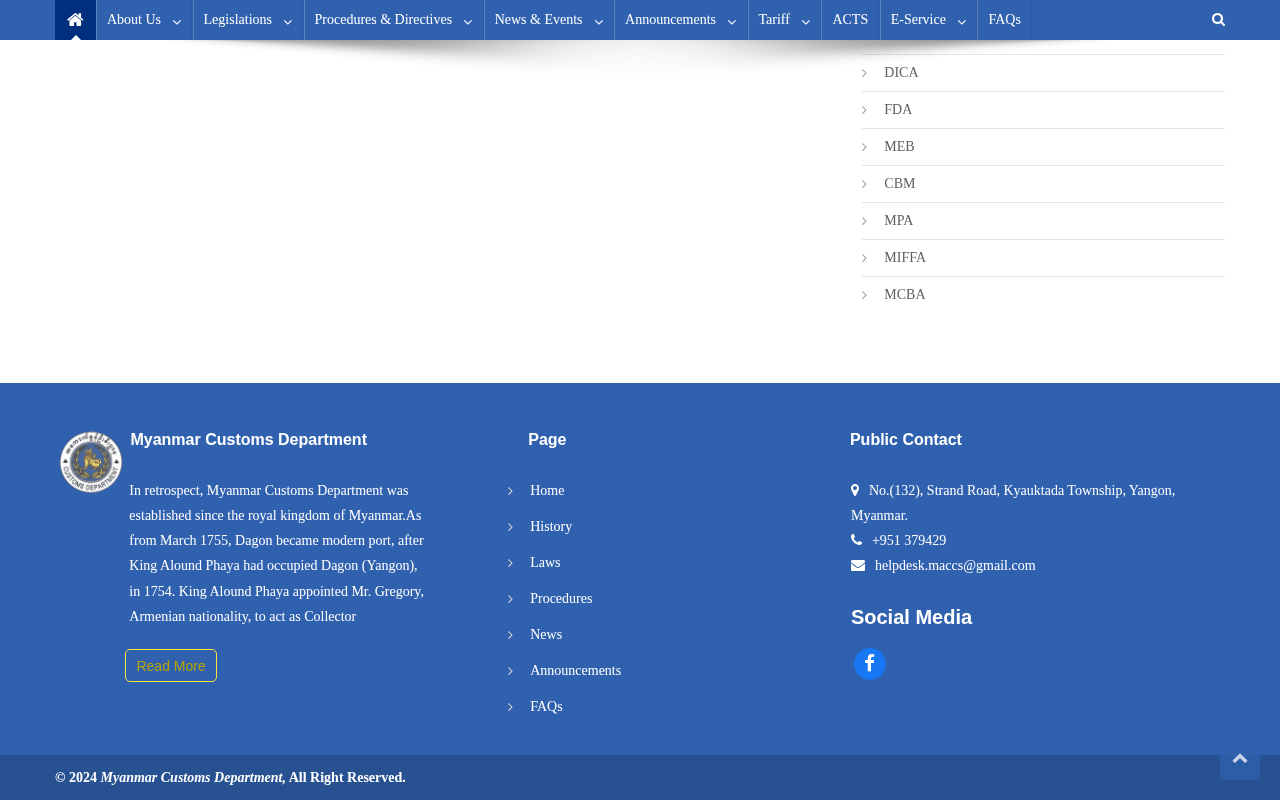This screenshot has width=1280, height=800.
Task: Open the search magnifier icon
Action: click(x=1218, y=20)
